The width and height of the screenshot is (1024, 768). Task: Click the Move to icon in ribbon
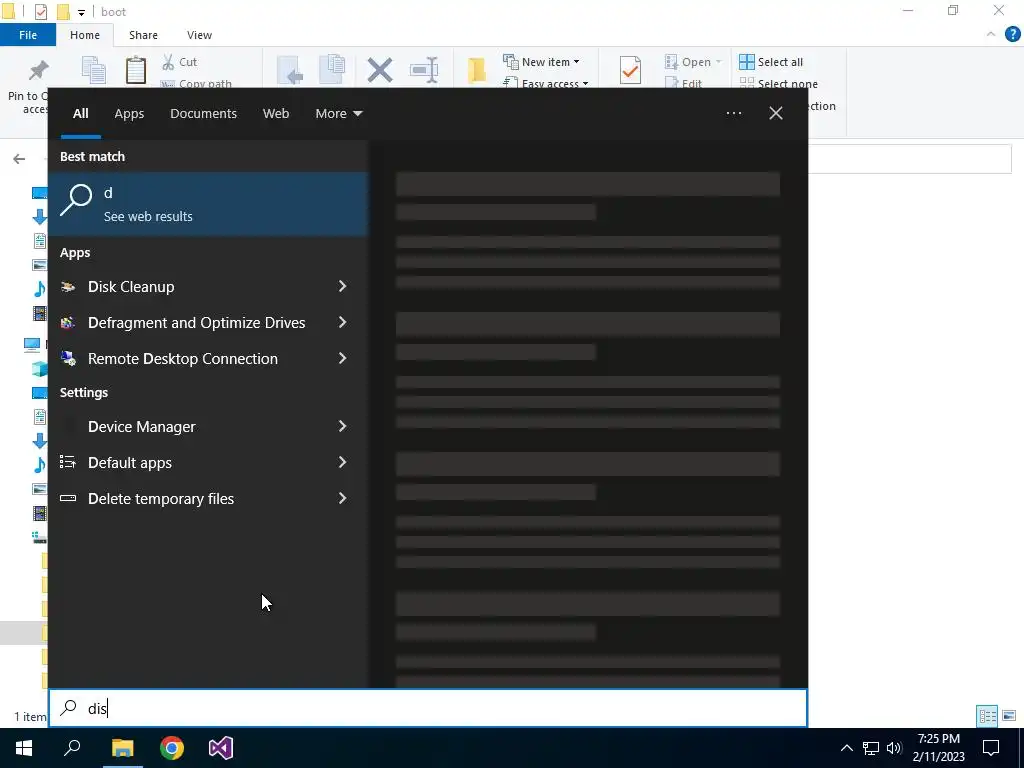click(x=290, y=70)
